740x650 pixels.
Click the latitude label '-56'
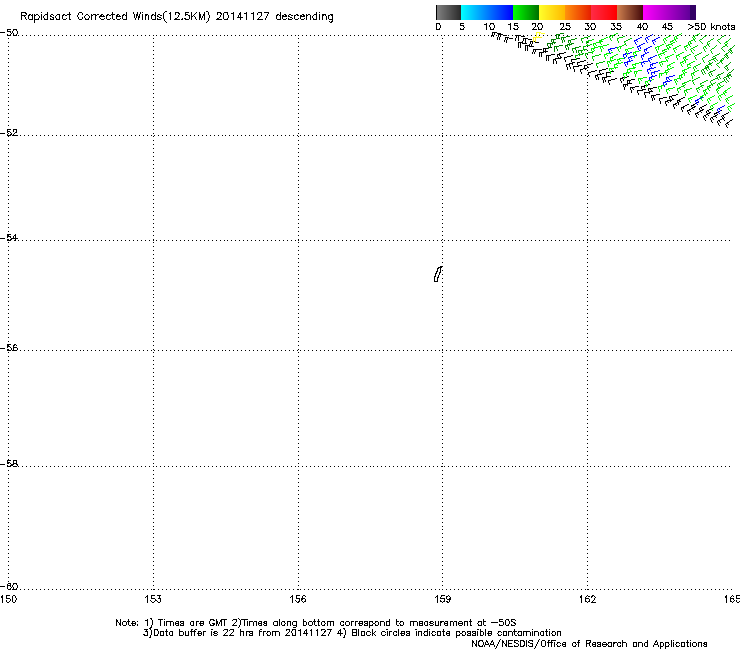9,347
